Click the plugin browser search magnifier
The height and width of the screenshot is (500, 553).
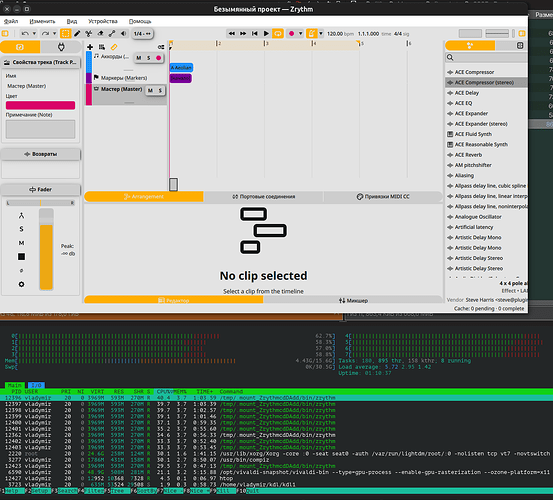[x=450, y=57]
